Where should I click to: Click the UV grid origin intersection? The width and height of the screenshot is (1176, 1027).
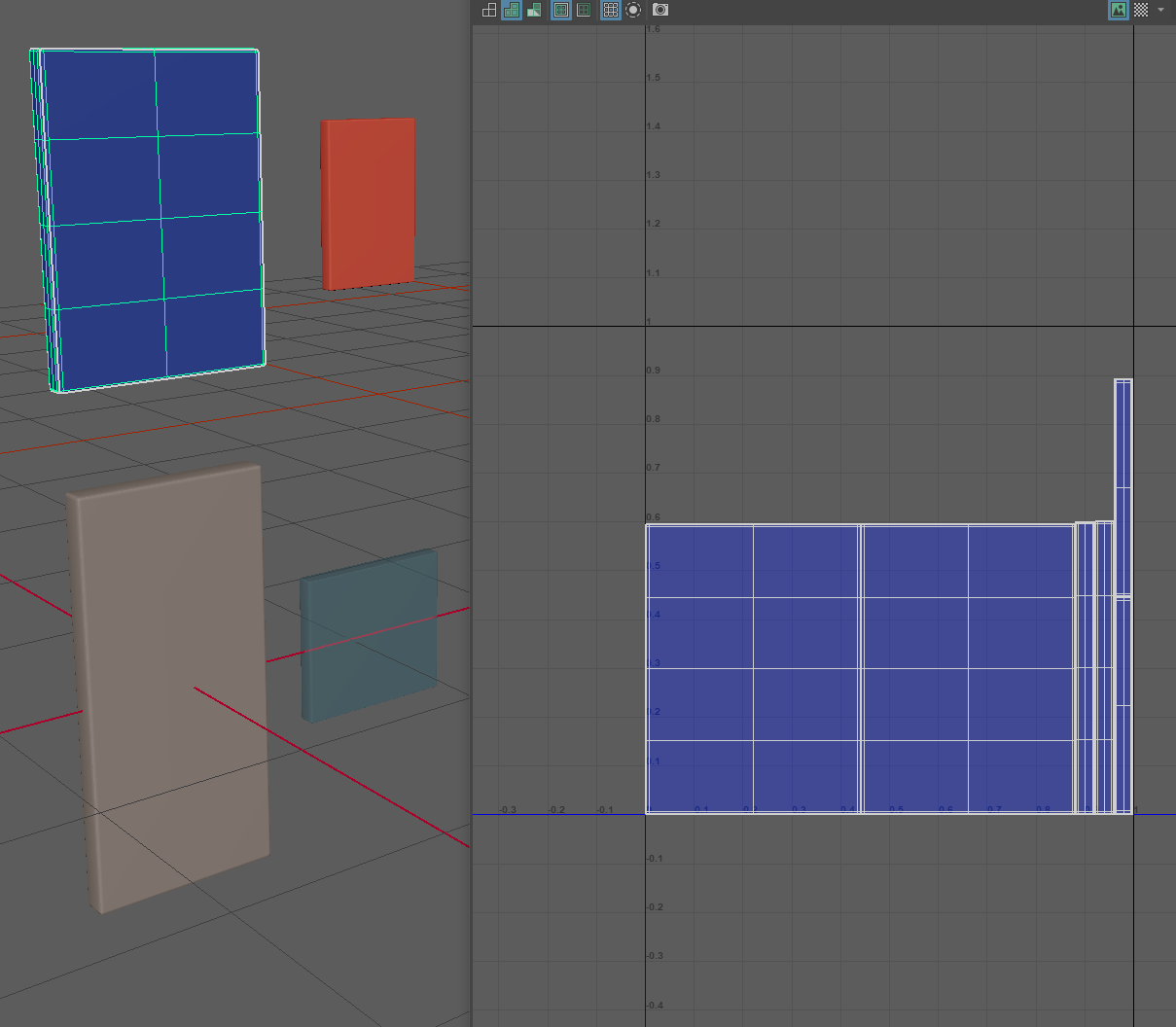pos(646,814)
